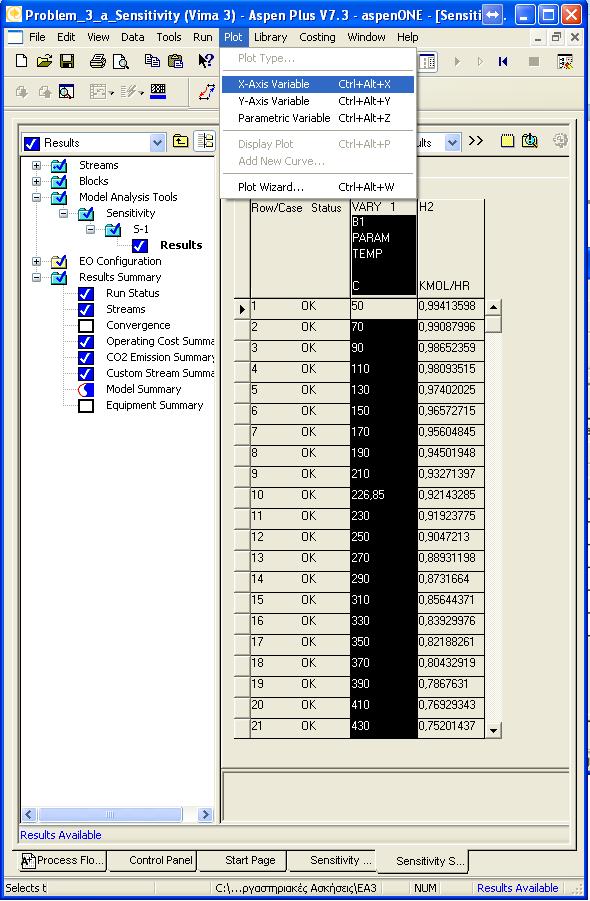The width and height of the screenshot is (590, 901).
Task: Toggle the Streams checkbox under Results Summary
Action: (86, 310)
